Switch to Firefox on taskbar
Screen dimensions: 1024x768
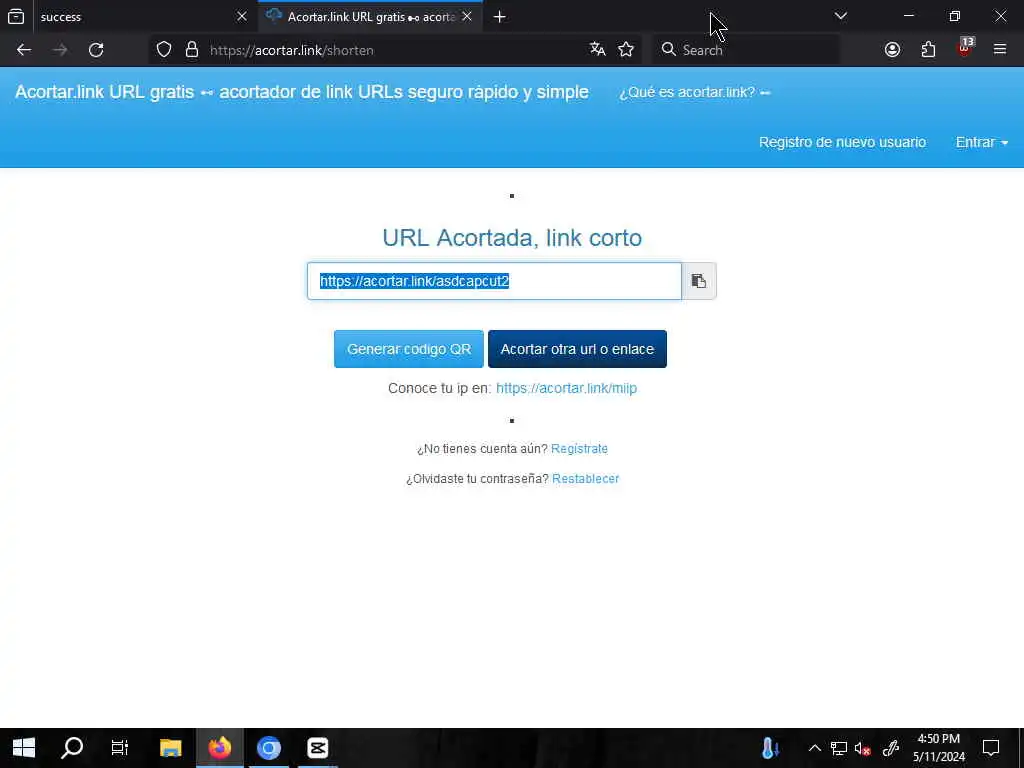point(220,748)
